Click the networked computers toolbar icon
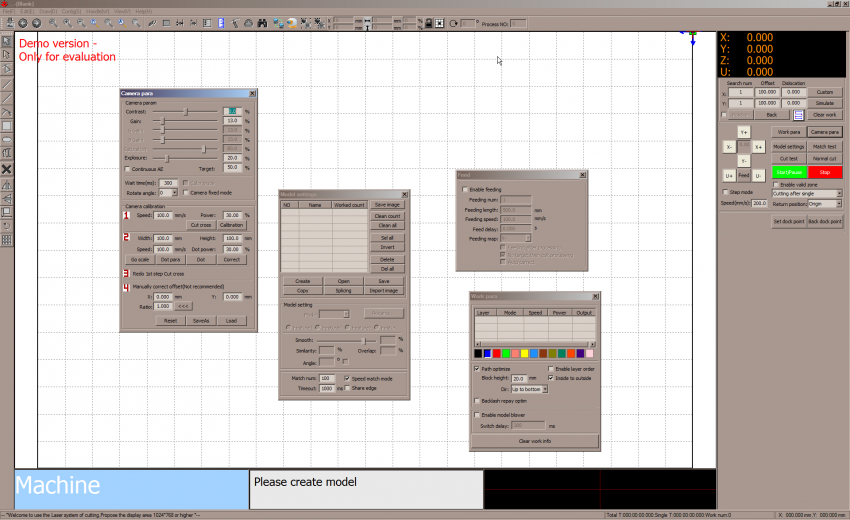850x520 pixels. click(x=278, y=23)
